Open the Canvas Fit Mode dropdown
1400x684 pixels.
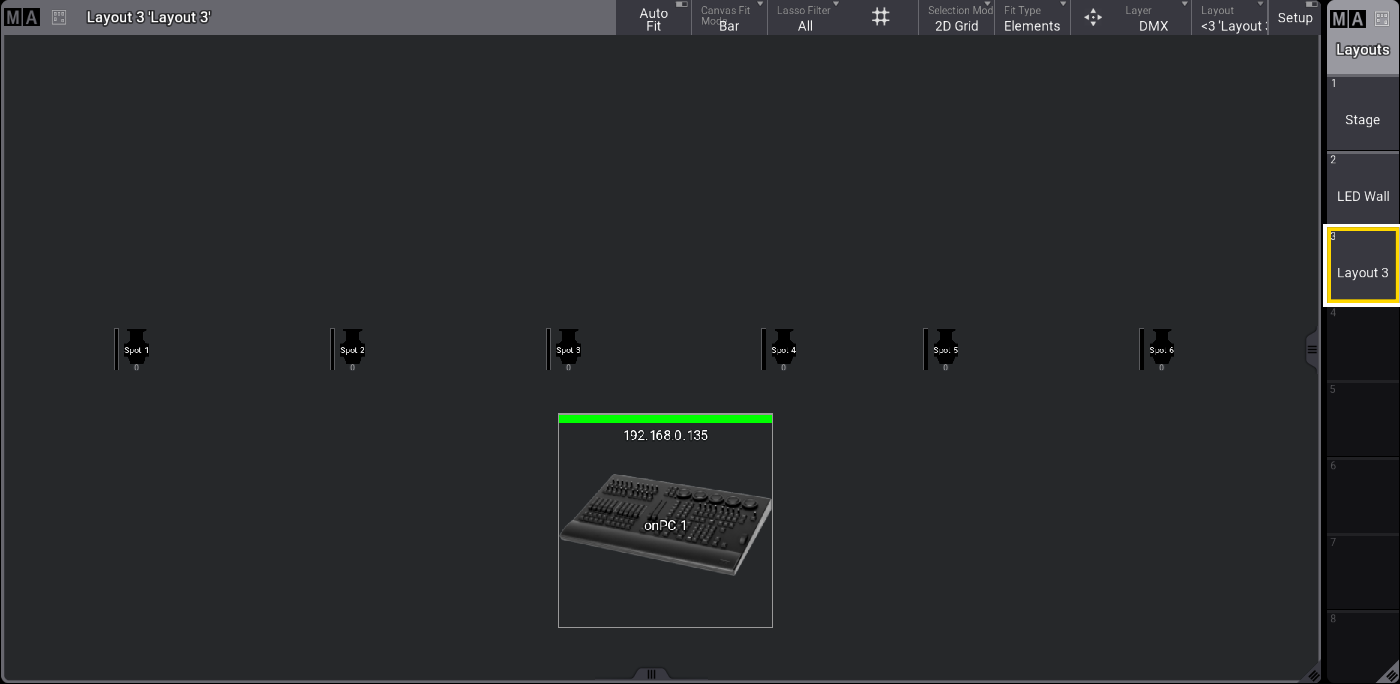click(729, 18)
